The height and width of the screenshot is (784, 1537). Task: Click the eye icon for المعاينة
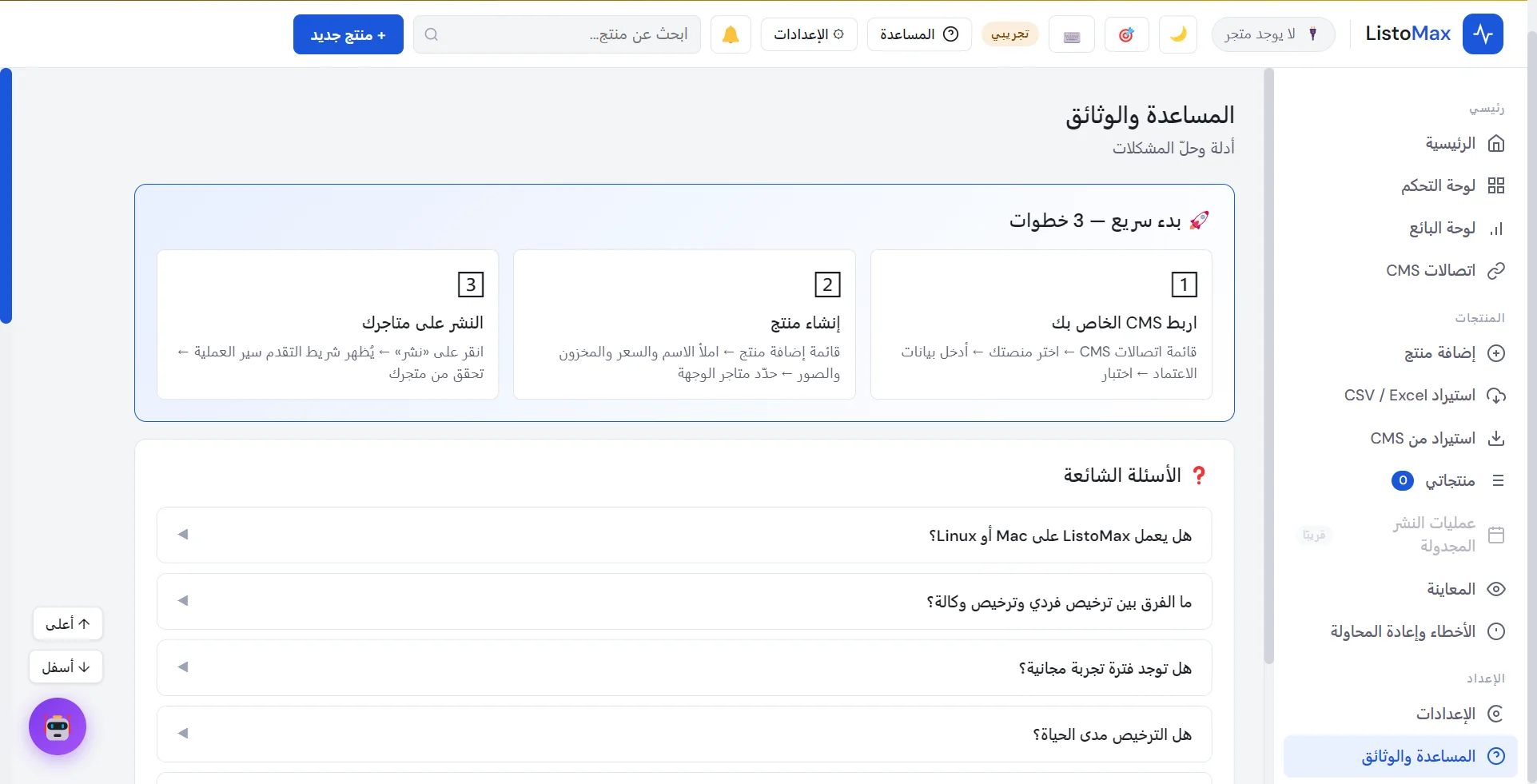pyautogui.click(x=1496, y=589)
